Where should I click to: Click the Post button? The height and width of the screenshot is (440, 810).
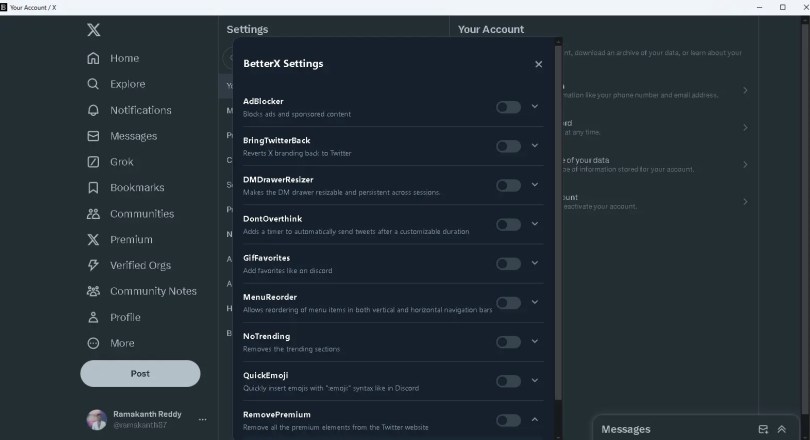point(140,373)
